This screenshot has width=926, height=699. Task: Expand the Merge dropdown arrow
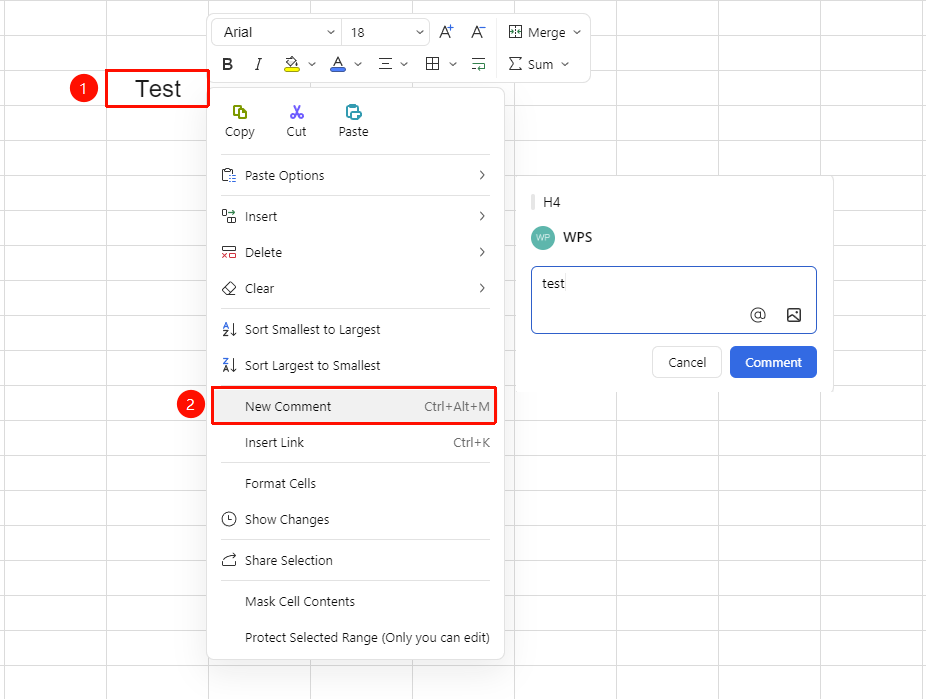577,32
